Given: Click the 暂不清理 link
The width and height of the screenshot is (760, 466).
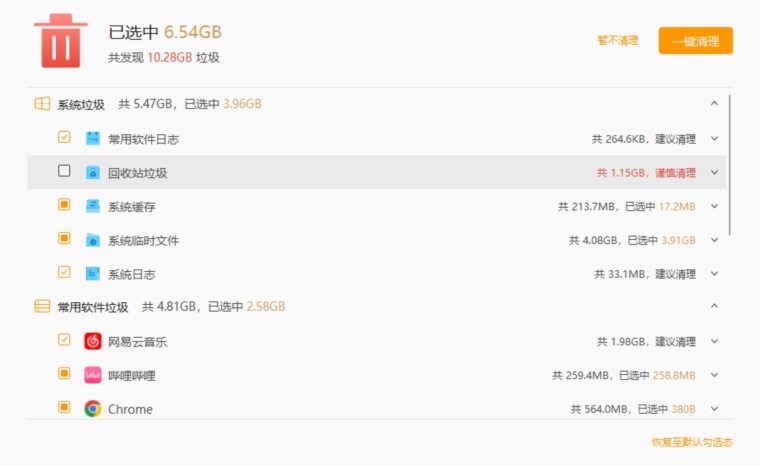Looking at the screenshot, I should [x=618, y=41].
